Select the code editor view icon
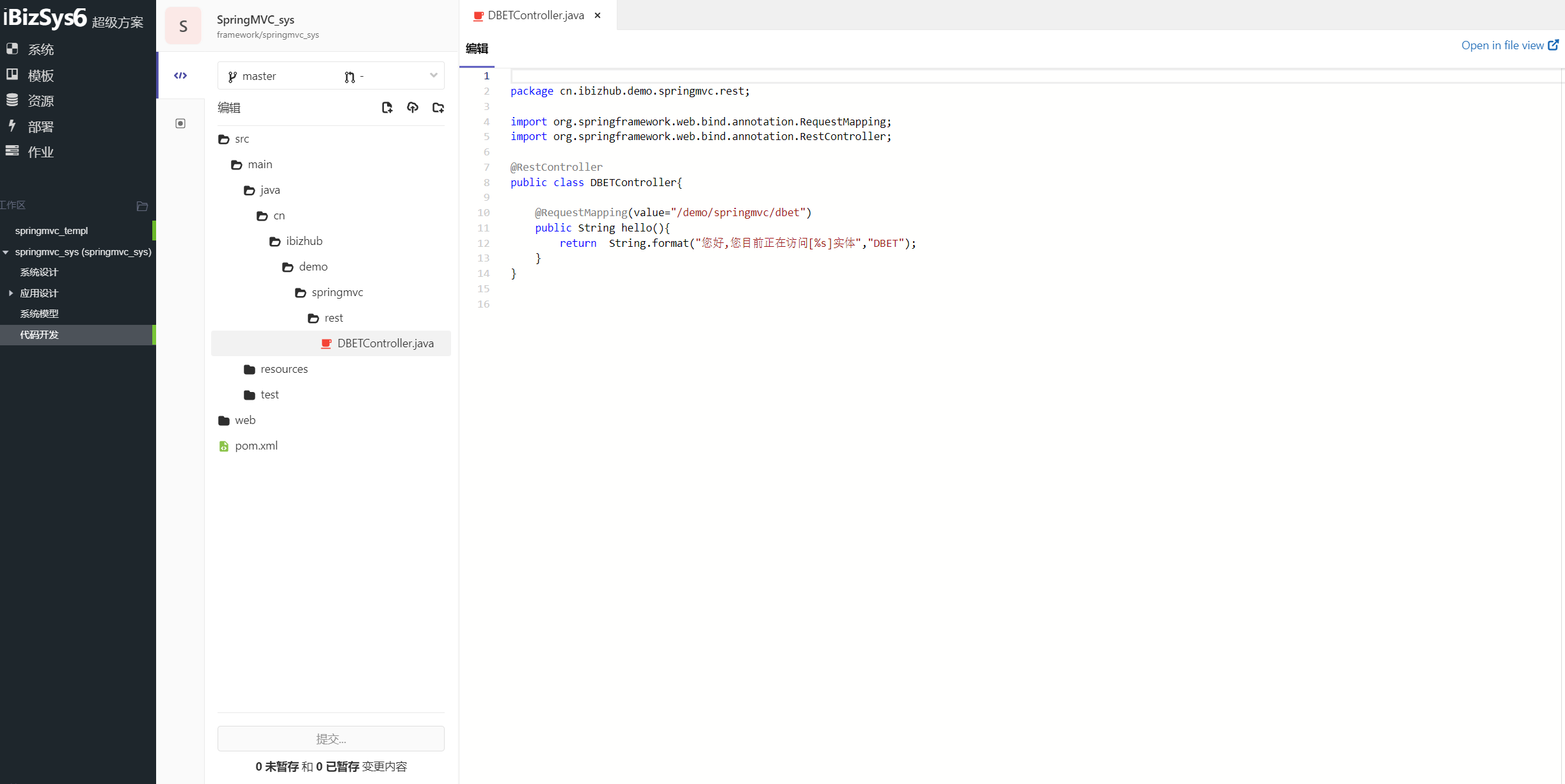1565x784 pixels. [180, 75]
